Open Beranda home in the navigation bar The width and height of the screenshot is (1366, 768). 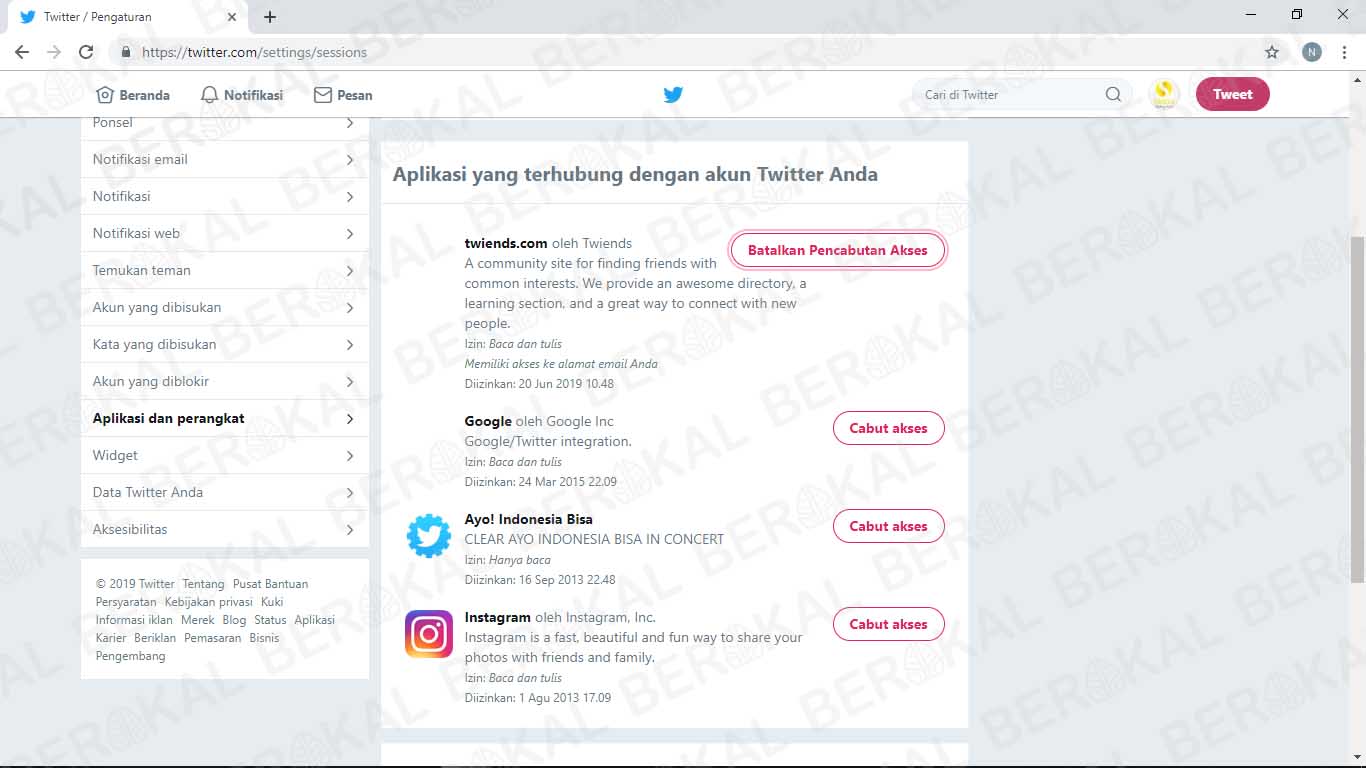click(x=133, y=95)
